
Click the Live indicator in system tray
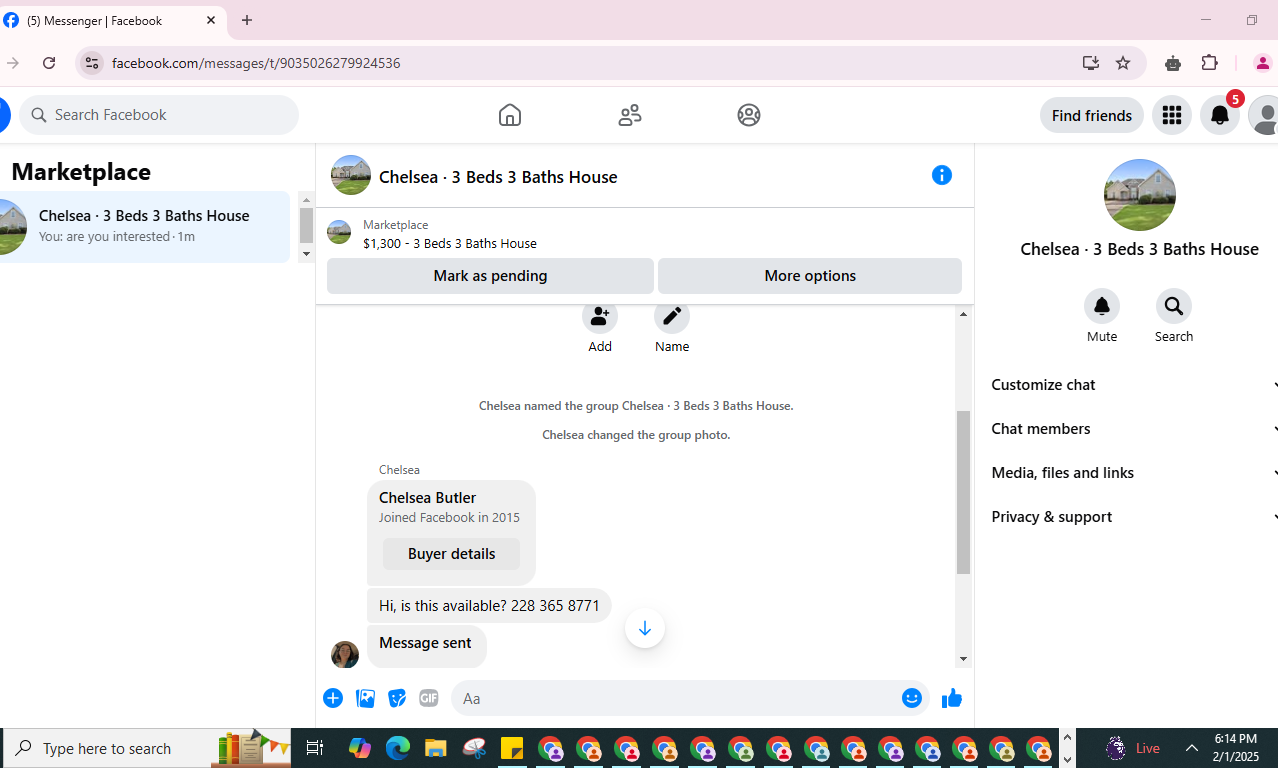[x=1133, y=748]
